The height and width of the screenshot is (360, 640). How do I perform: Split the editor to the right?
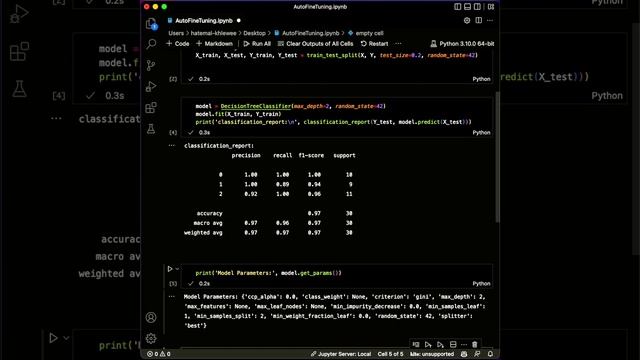tap(478, 20)
